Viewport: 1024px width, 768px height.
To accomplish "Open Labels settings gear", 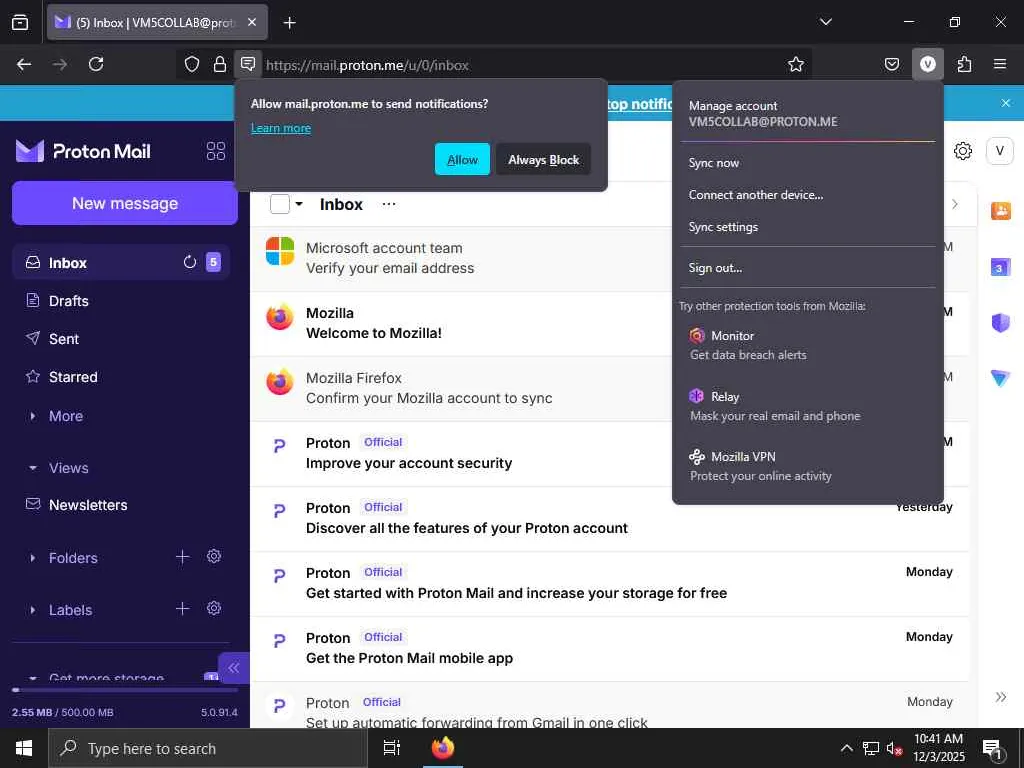I will click(214, 609).
